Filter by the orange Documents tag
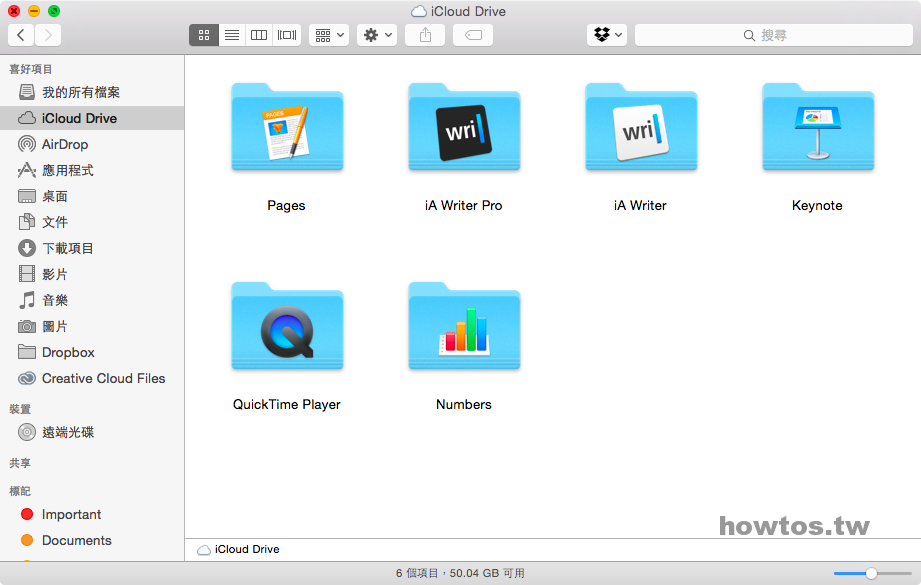 (x=92, y=540)
